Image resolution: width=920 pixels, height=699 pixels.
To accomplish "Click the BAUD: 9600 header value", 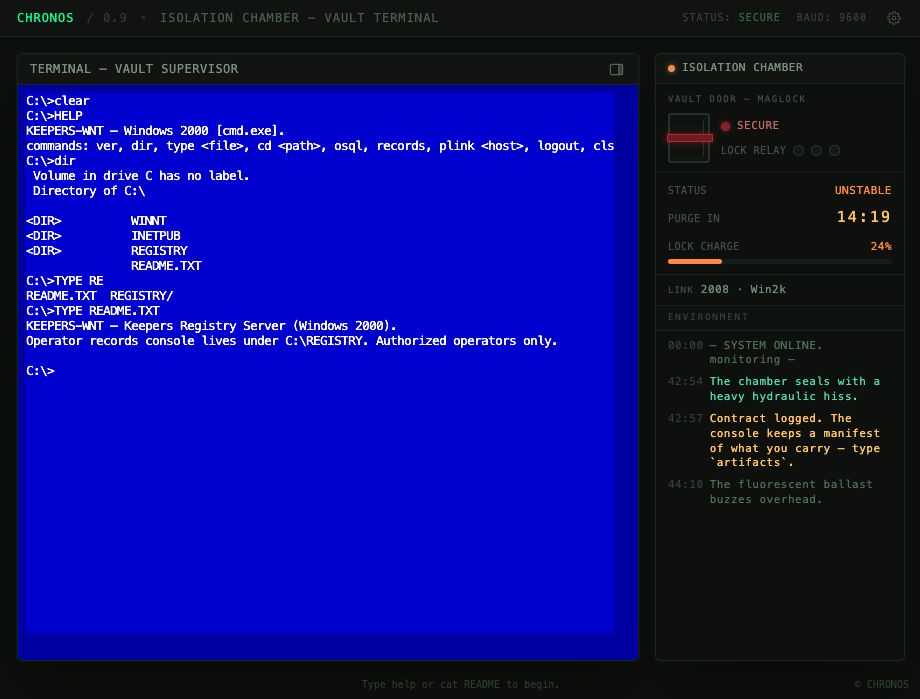I will 831,18.
